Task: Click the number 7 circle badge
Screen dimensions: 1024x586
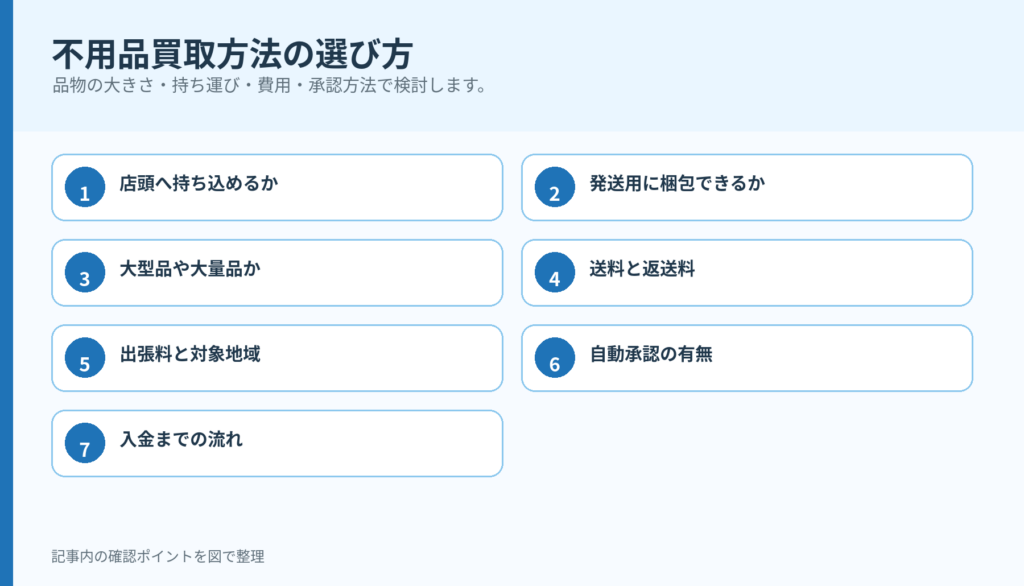Action: pyautogui.click(x=85, y=444)
